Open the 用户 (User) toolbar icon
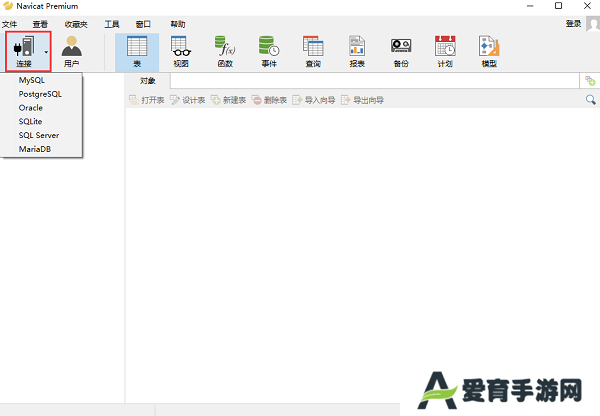 (x=72, y=51)
